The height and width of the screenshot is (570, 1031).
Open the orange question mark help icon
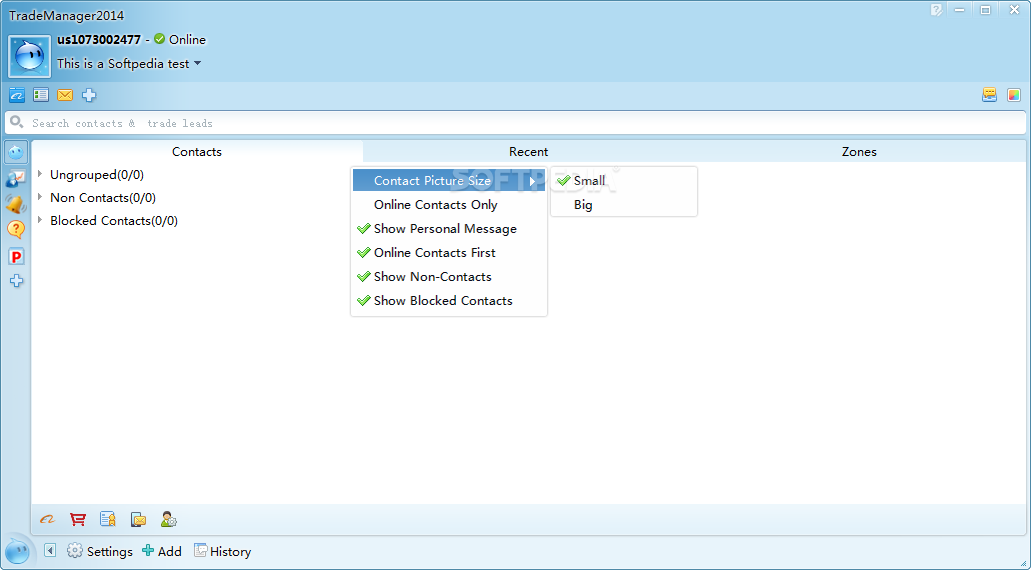(x=16, y=229)
